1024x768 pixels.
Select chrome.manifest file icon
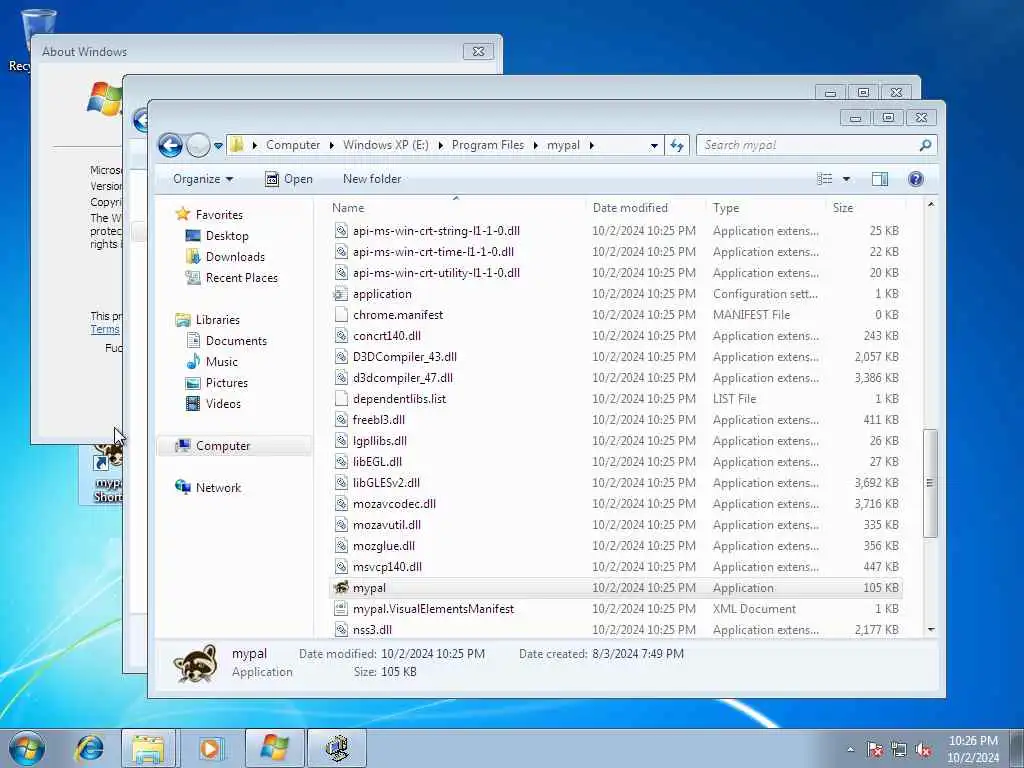341,315
